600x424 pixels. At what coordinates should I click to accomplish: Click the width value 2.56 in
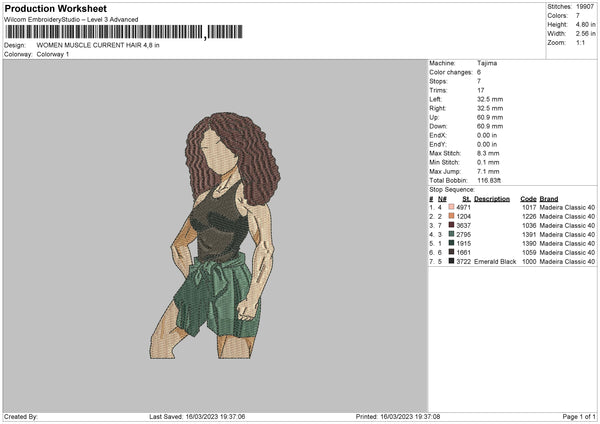[x=585, y=34]
